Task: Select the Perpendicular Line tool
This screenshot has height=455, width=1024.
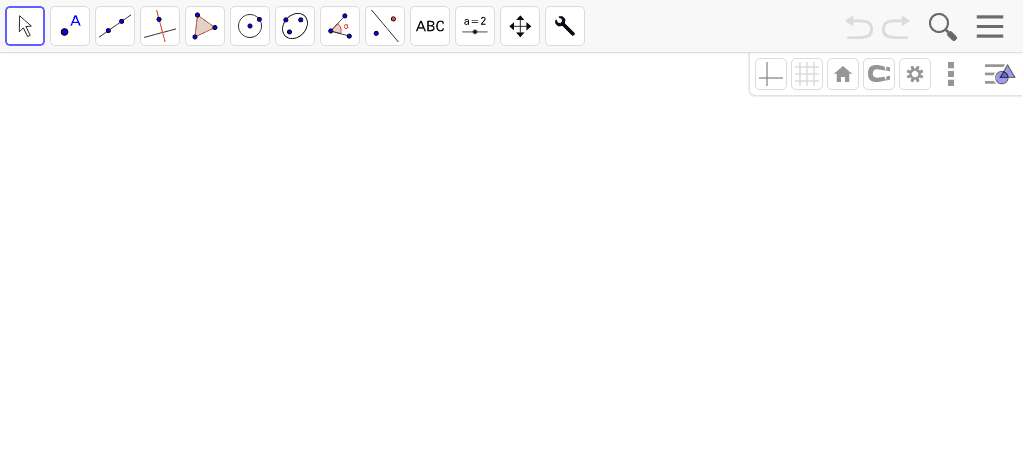Action: coord(160,26)
